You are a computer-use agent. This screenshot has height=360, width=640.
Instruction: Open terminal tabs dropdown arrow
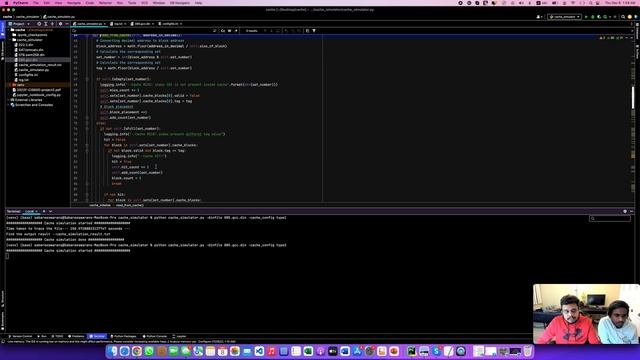tap(51, 211)
